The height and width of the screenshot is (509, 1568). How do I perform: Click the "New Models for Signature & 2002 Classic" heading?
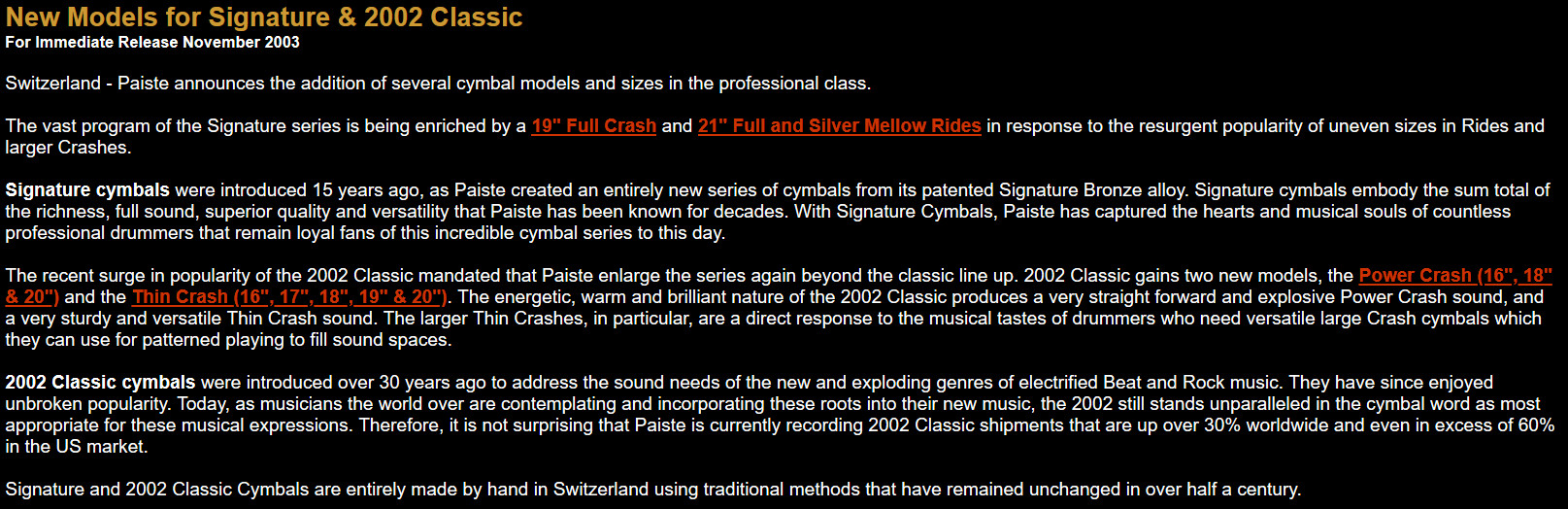(264, 17)
